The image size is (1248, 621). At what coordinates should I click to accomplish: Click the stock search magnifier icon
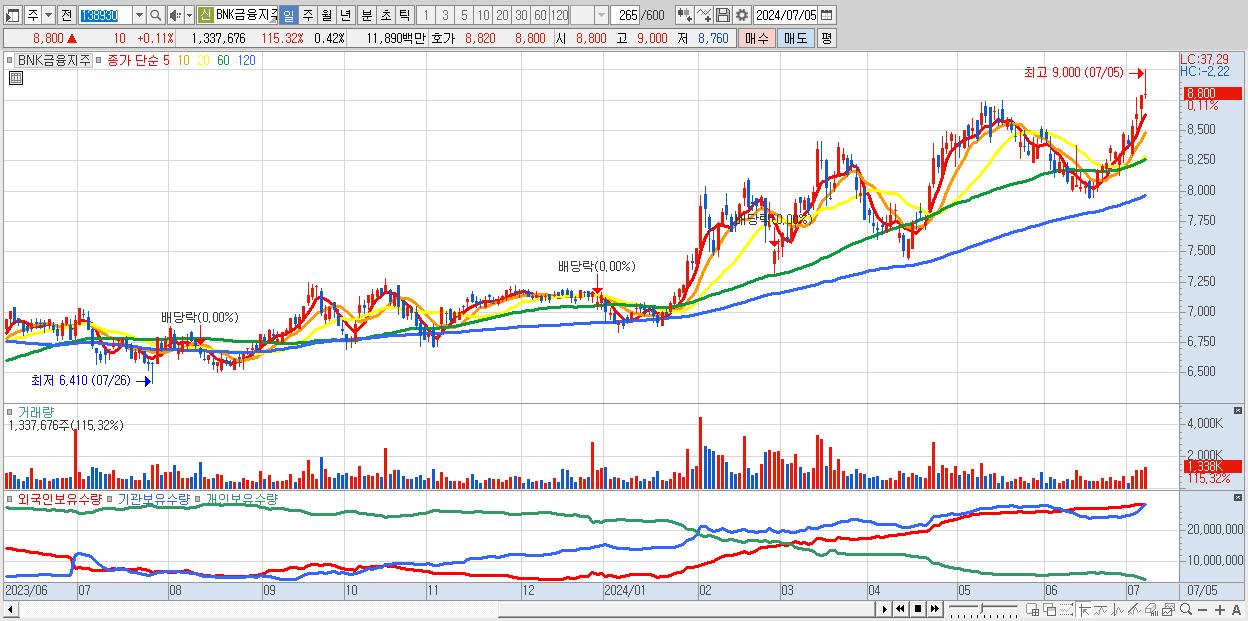(156, 15)
